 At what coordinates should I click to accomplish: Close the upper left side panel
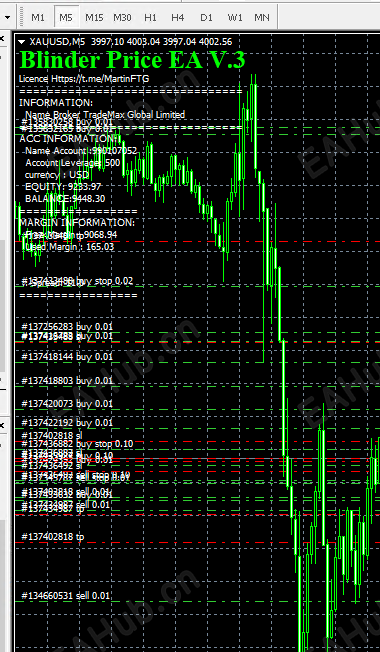(2, 39)
